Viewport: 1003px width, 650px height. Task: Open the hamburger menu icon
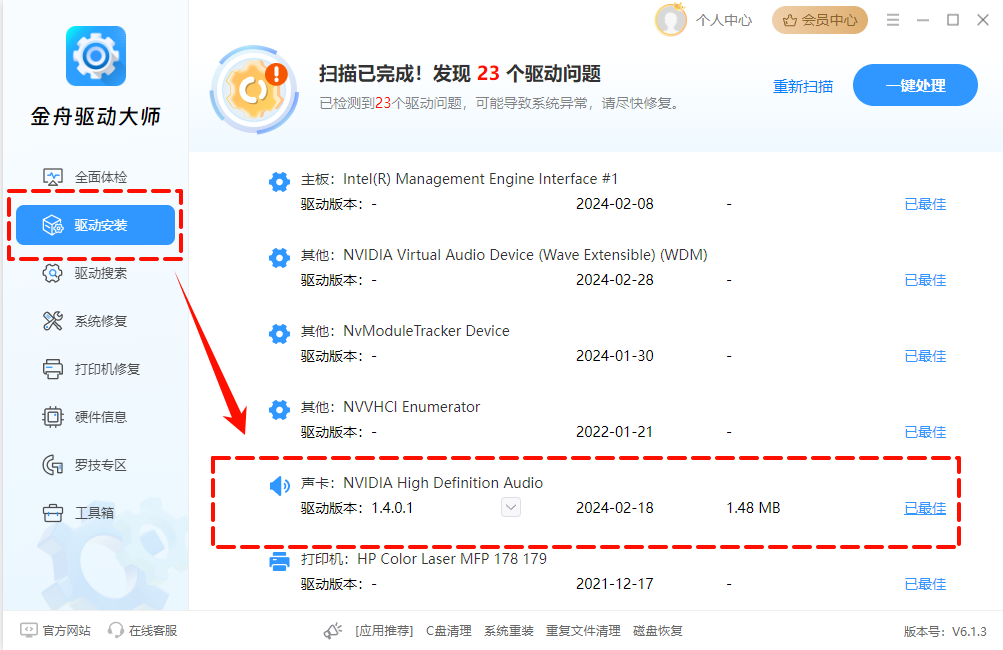pyautogui.click(x=893, y=20)
